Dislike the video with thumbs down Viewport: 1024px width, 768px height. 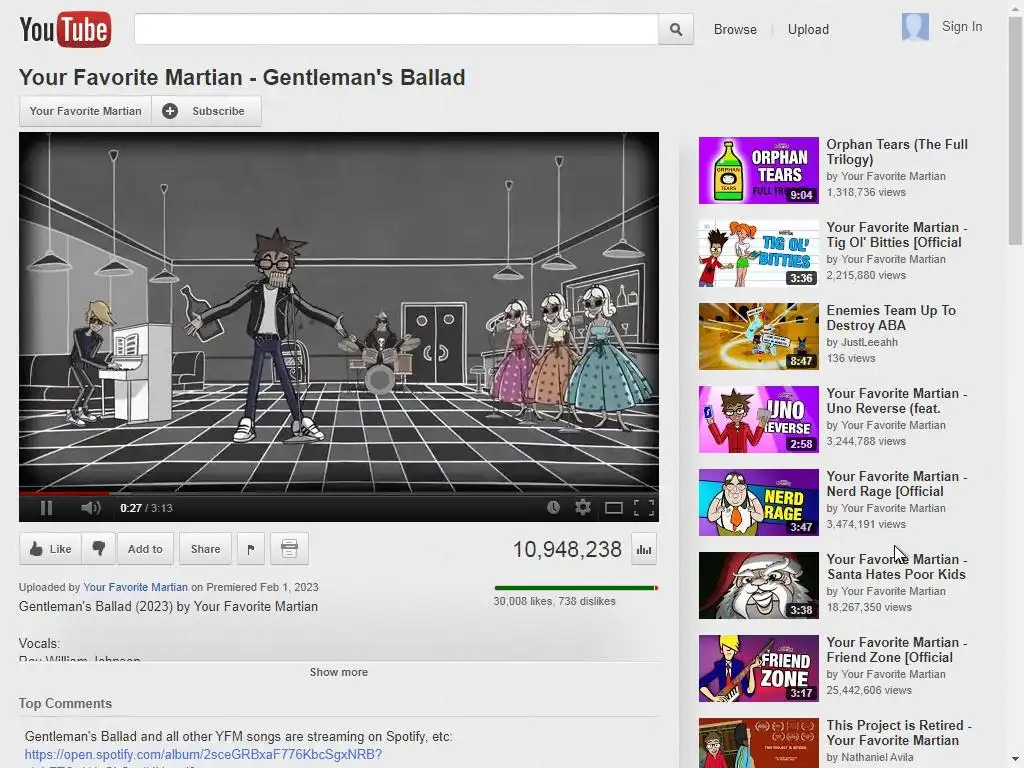[99, 549]
